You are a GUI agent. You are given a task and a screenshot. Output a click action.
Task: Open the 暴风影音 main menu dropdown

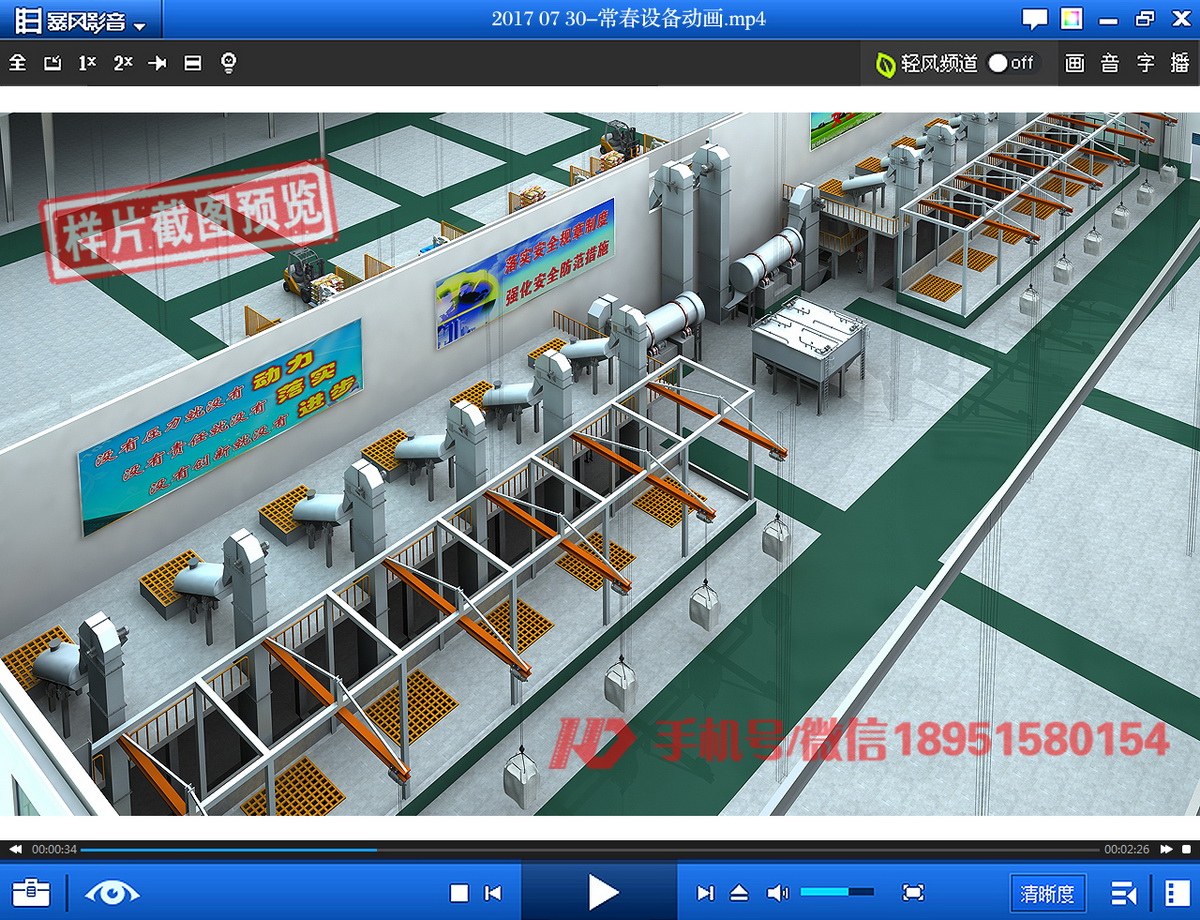(x=81, y=21)
